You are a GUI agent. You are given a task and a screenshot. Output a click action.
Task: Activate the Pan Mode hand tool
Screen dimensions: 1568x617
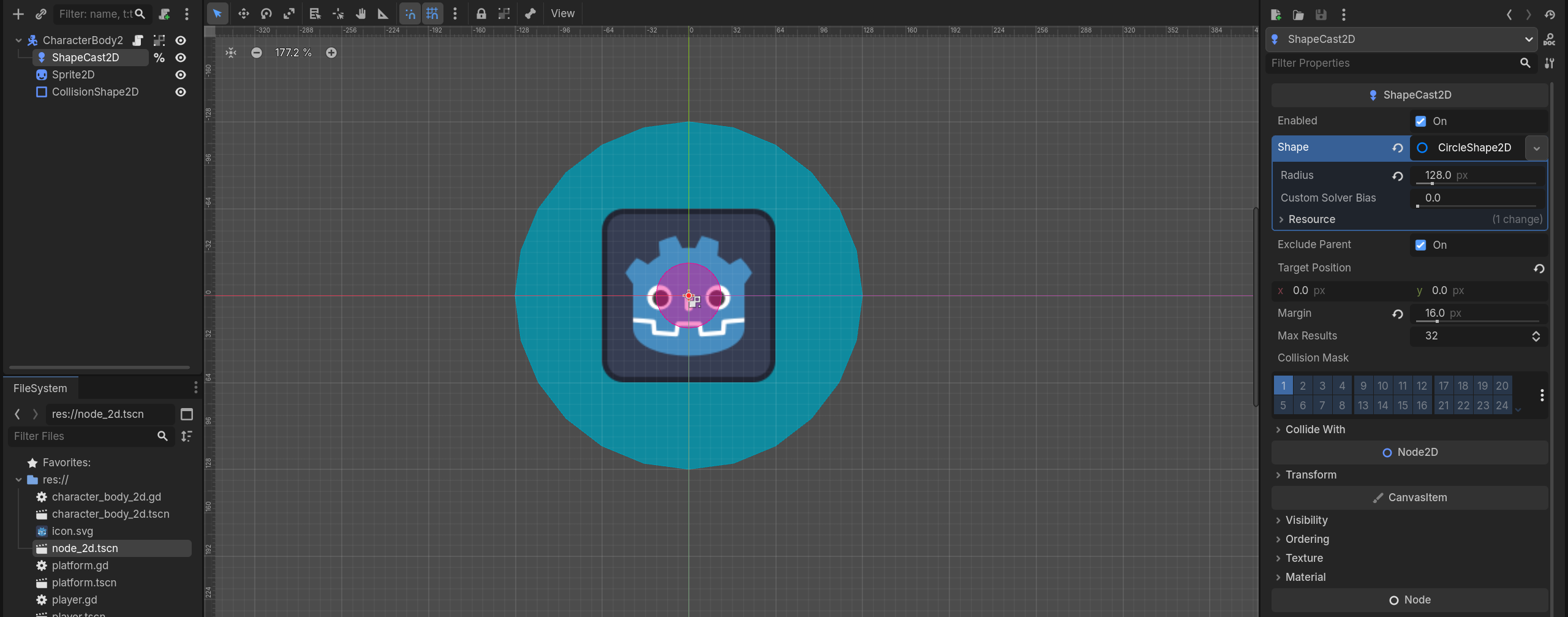(x=361, y=13)
